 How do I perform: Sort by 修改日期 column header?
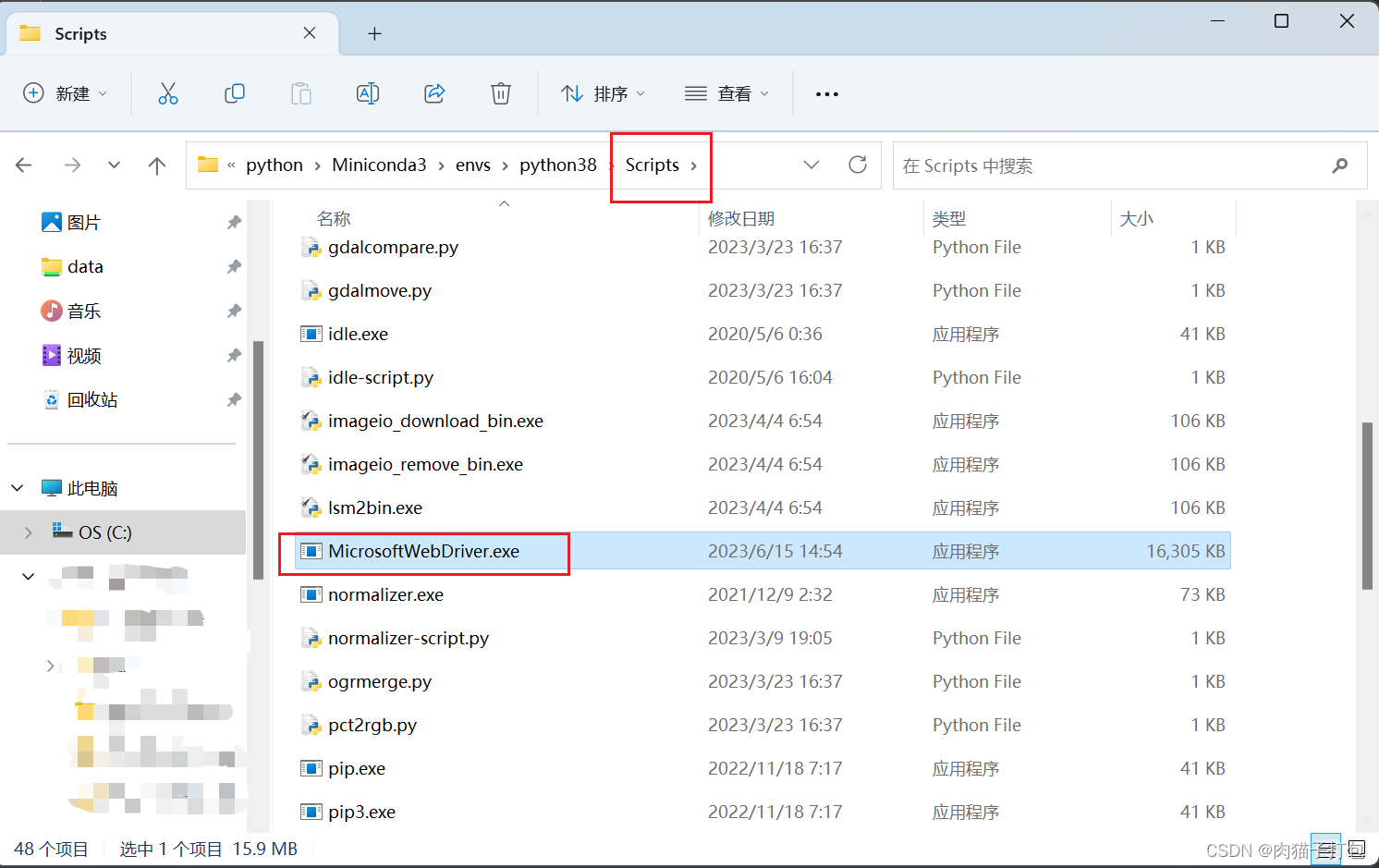coord(741,218)
